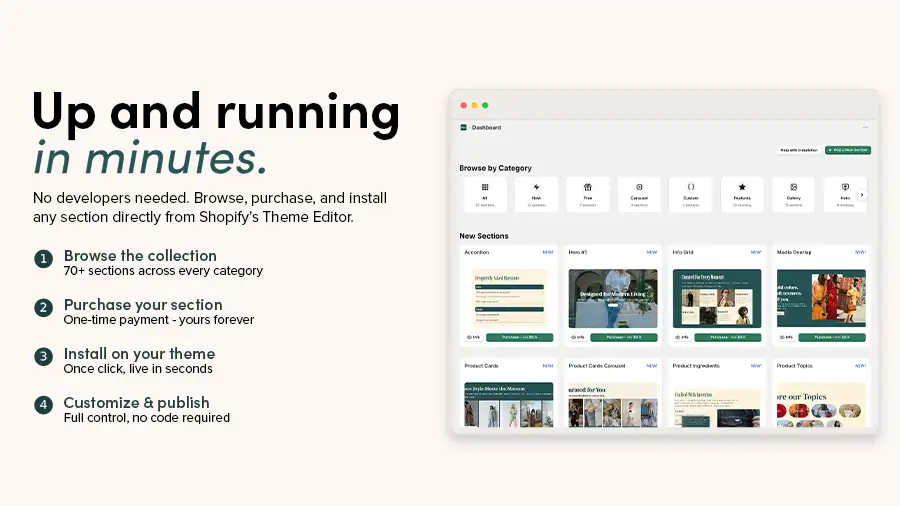
Task: Click the Product Ingredients card title
Action: pos(696,366)
